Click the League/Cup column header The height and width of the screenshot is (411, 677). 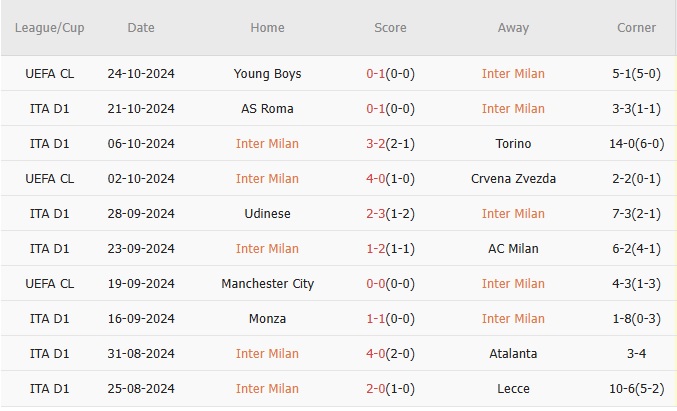point(50,28)
